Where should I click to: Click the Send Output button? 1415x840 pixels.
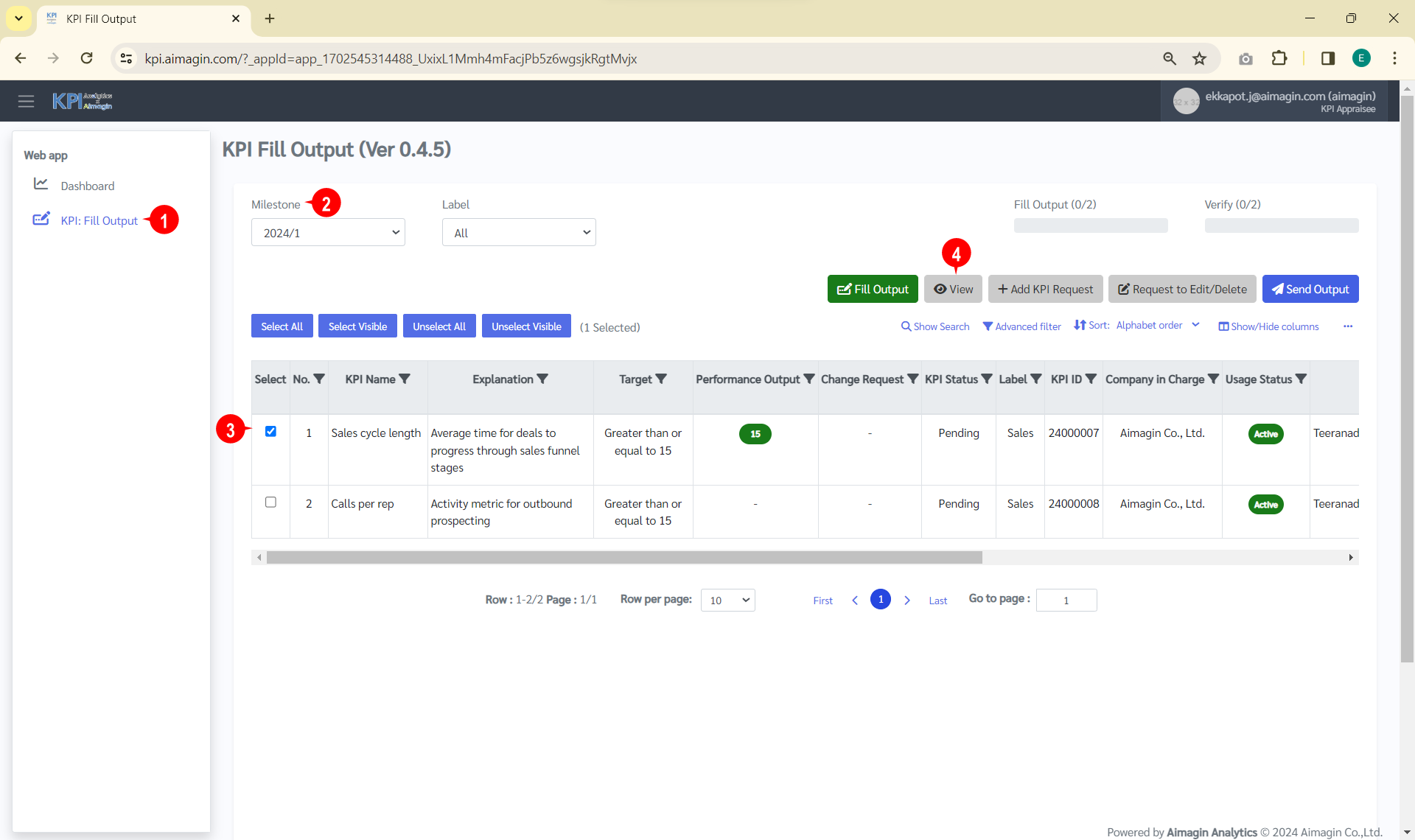1310,290
